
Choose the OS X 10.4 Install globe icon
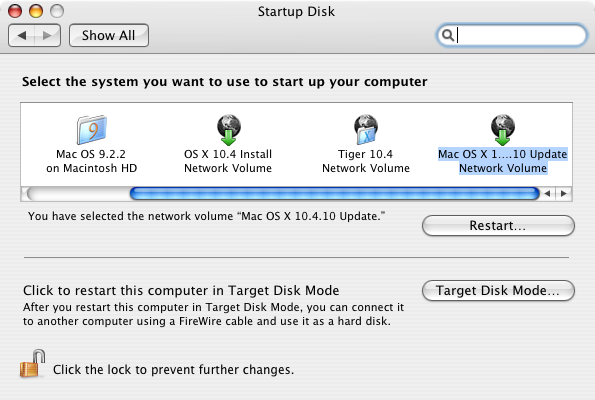coord(229,130)
